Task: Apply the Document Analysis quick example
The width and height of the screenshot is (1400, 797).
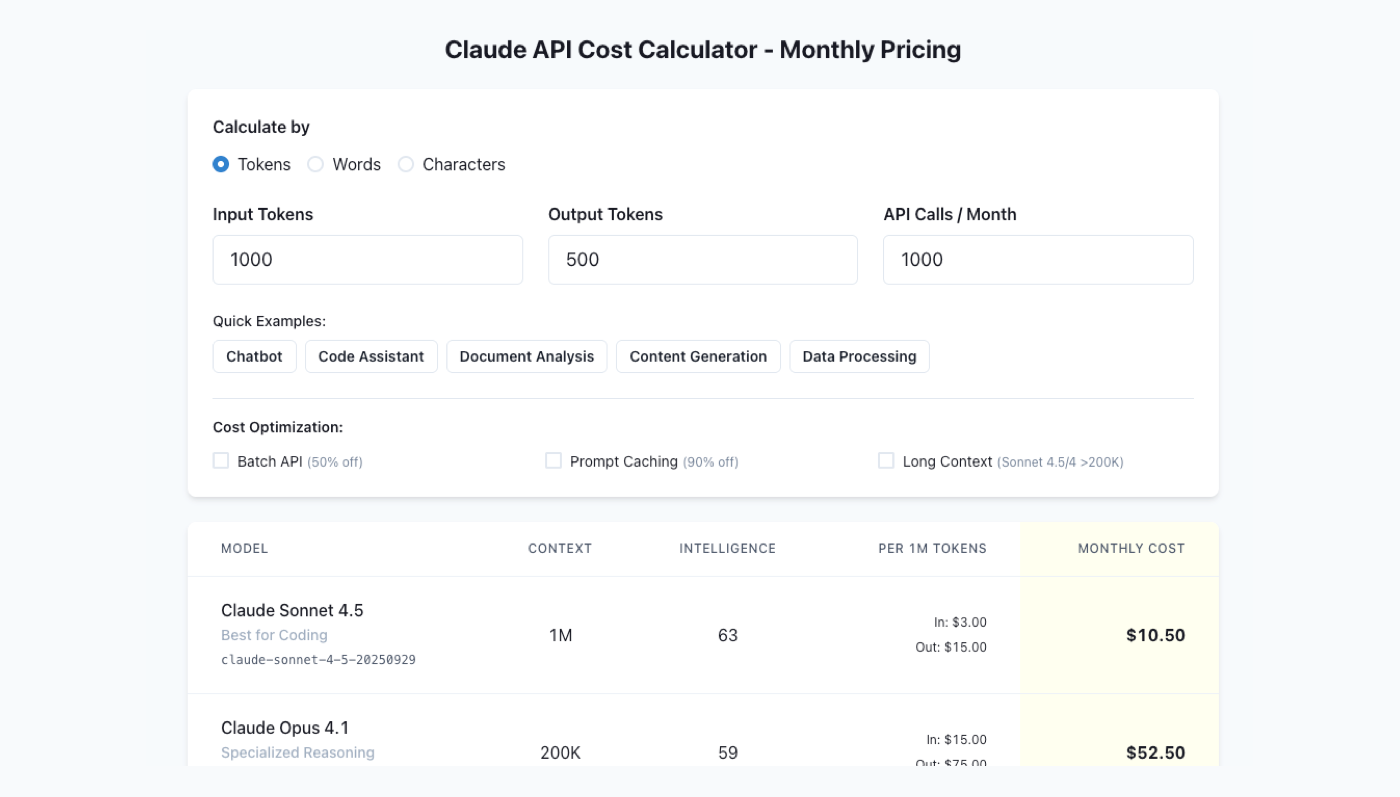Action: pyautogui.click(x=526, y=356)
